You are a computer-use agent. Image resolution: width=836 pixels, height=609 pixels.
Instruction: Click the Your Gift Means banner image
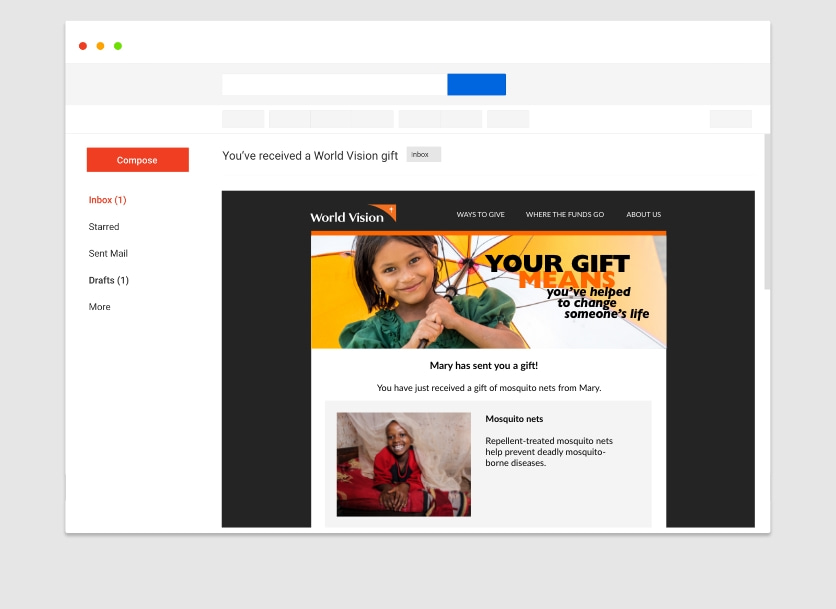tap(488, 292)
